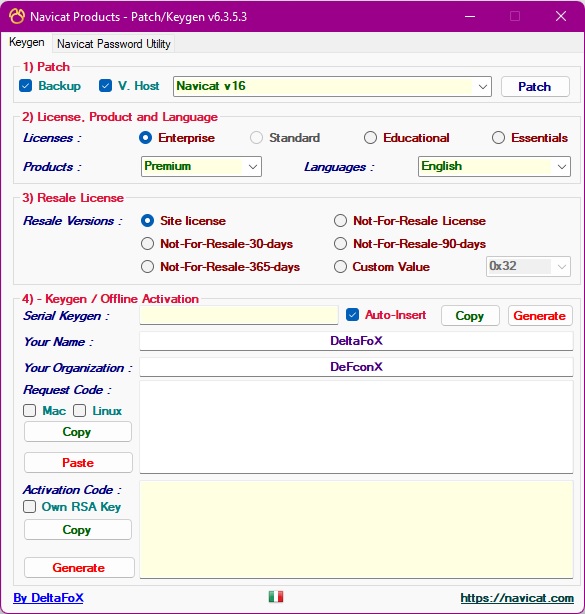585x614 pixels.
Task: Click the Patch button
Action: pyautogui.click(x=535, y=87)
